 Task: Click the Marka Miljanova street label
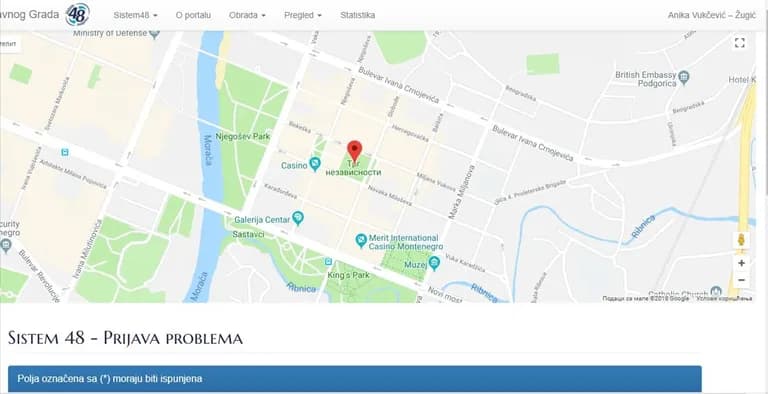pos(463,192)
